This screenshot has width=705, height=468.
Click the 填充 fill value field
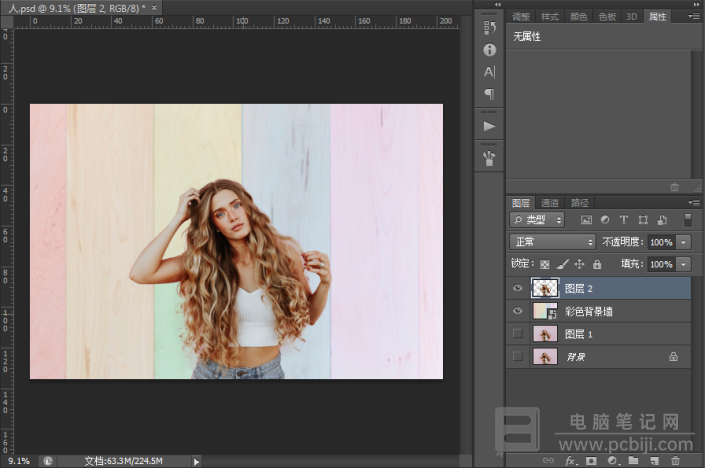pyautogui.click(x=661, y=264)
